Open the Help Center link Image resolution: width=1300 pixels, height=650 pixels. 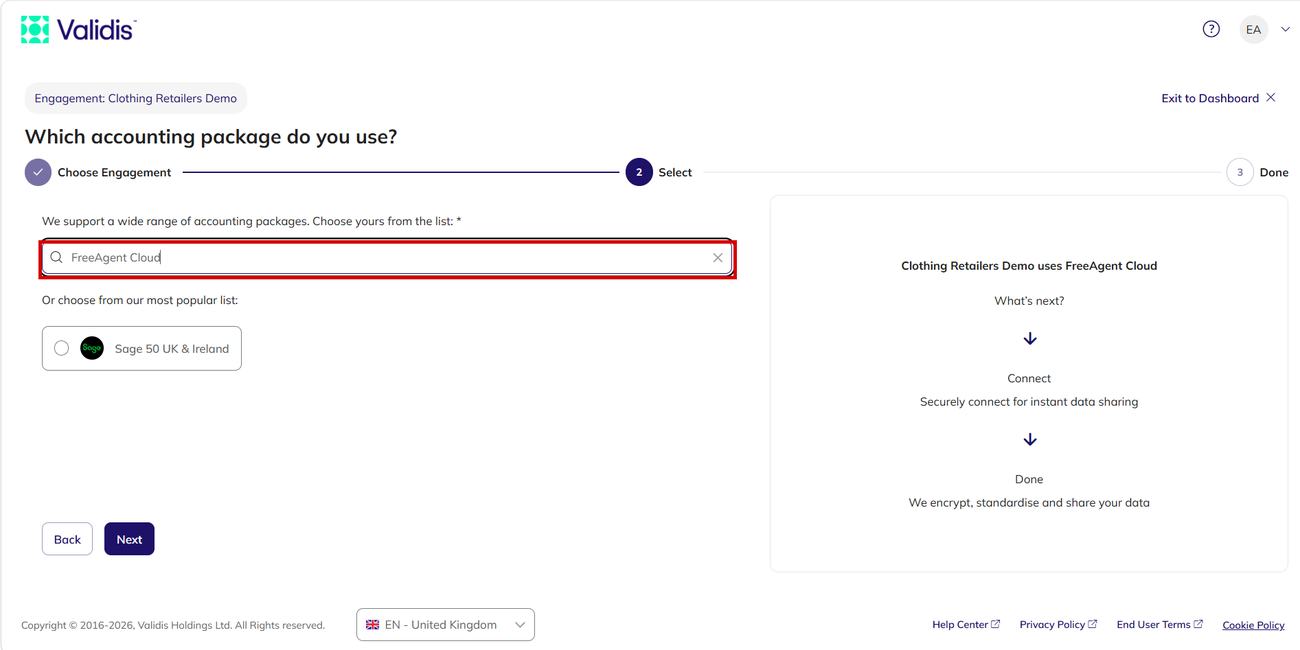[966, 625]
